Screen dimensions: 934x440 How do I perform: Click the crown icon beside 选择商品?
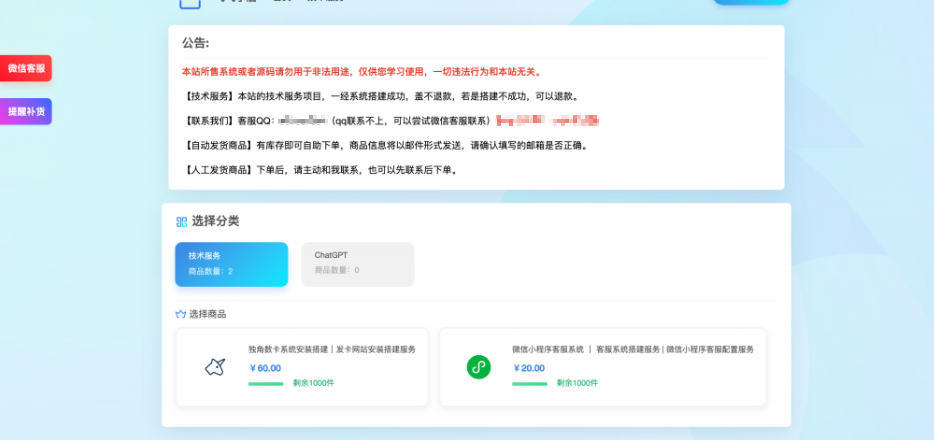pyautogui.click(x=180, y=314)
